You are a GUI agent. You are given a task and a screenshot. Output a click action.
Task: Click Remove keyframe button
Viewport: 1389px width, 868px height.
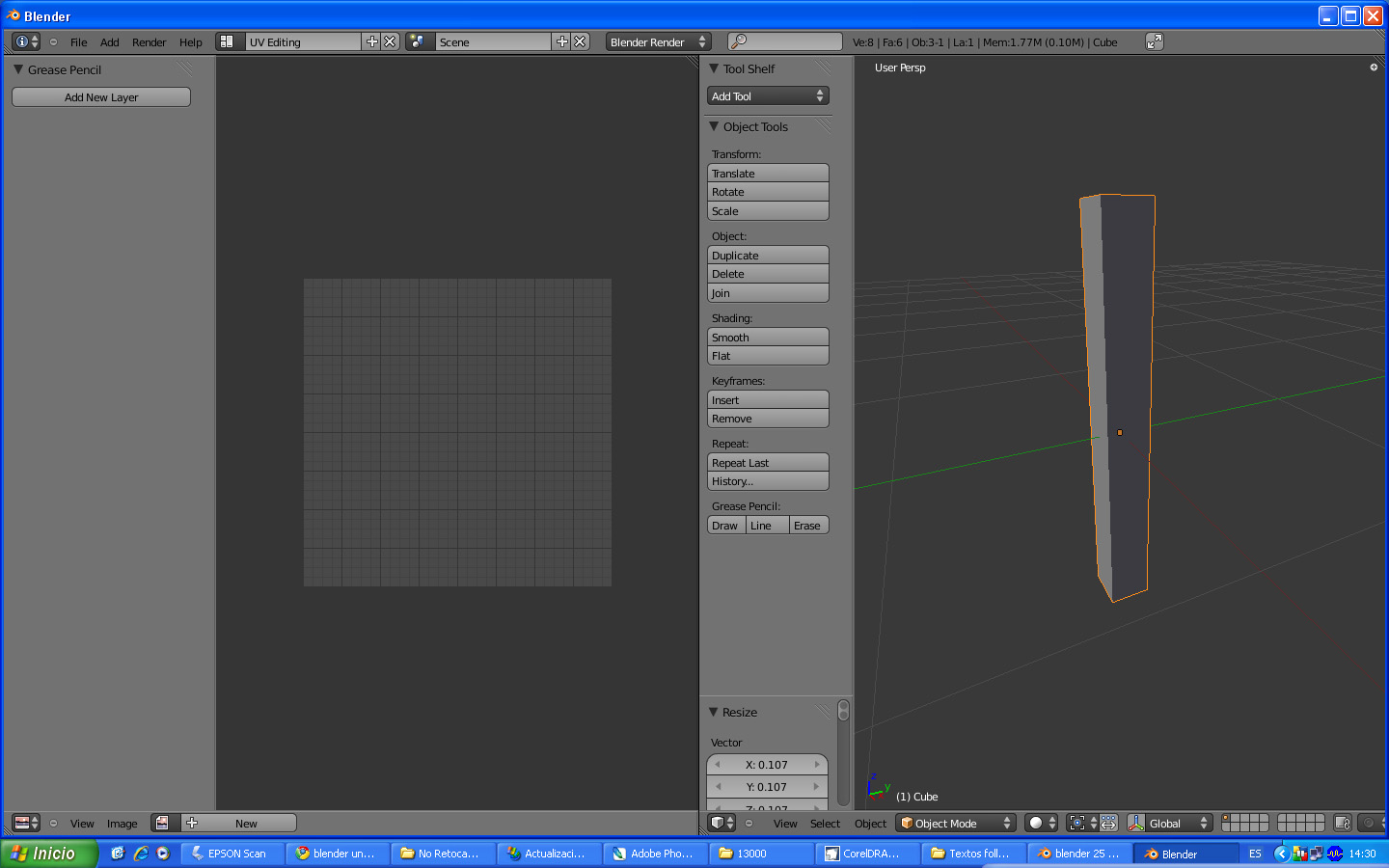click(768, 419)
